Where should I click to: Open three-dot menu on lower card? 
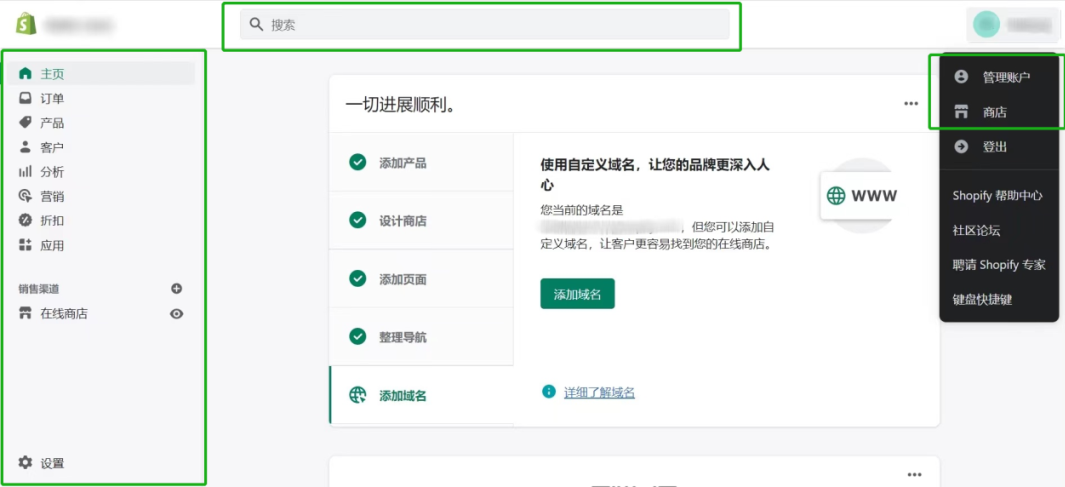click(914, 474)
